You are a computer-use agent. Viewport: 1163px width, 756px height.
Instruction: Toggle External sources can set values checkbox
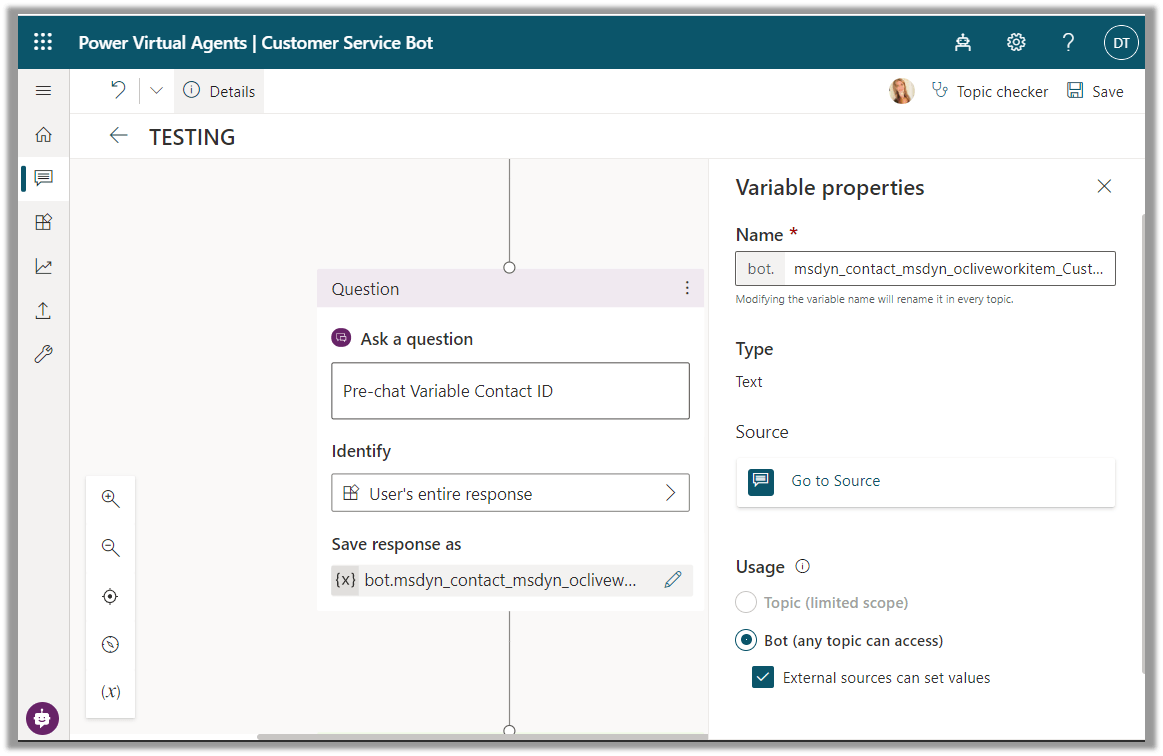click(762, 677)
